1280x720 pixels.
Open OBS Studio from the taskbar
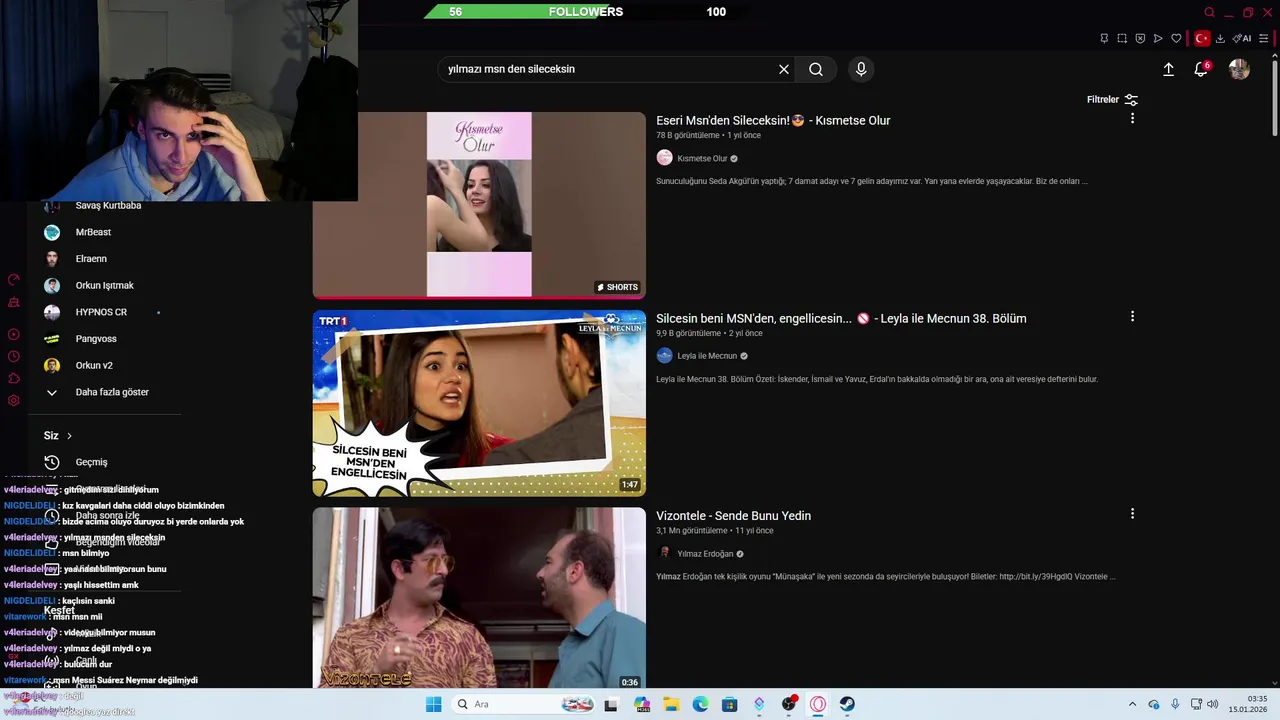coord(789,704)
